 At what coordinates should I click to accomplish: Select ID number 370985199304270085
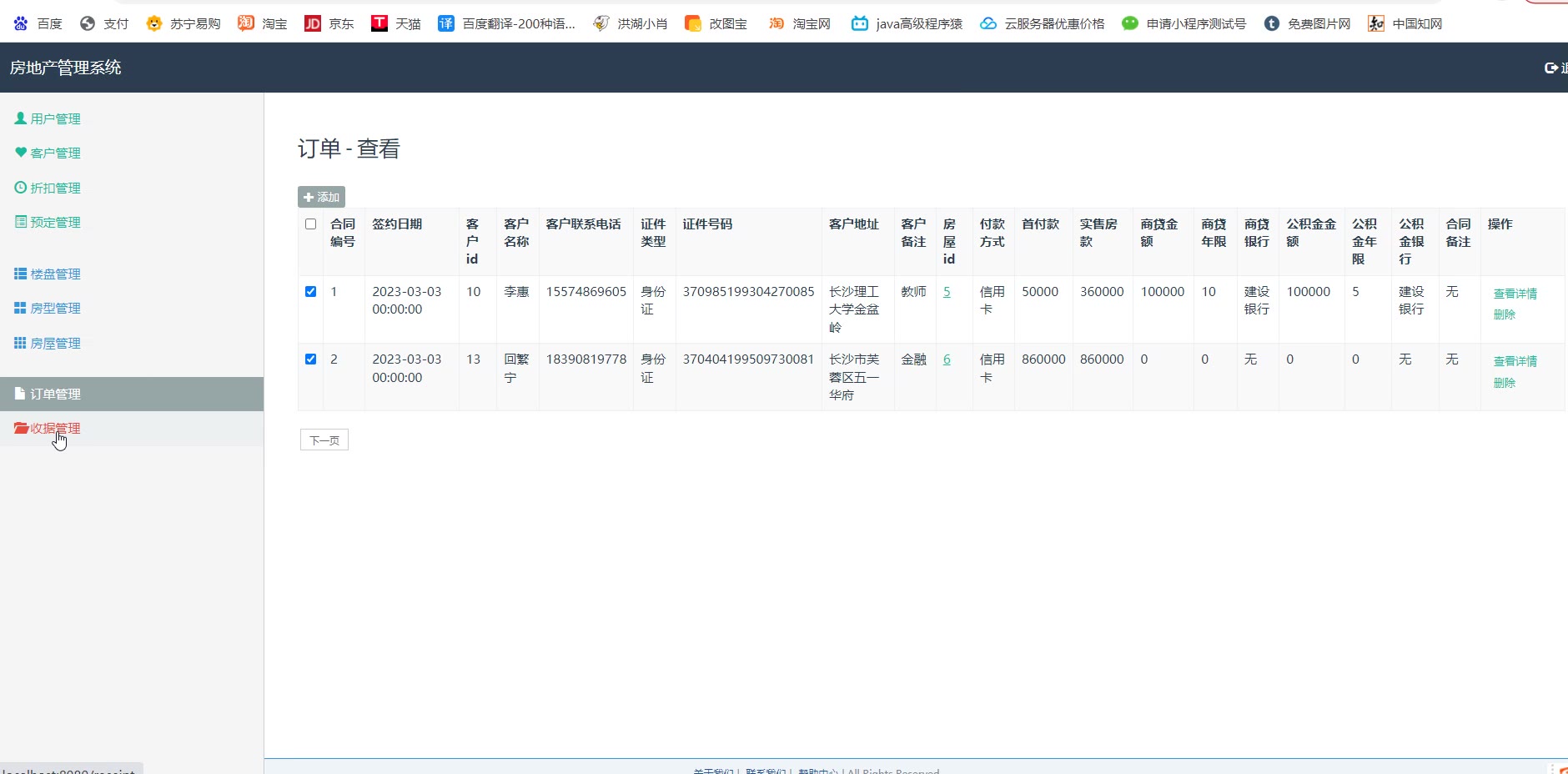tap(748, 292)
